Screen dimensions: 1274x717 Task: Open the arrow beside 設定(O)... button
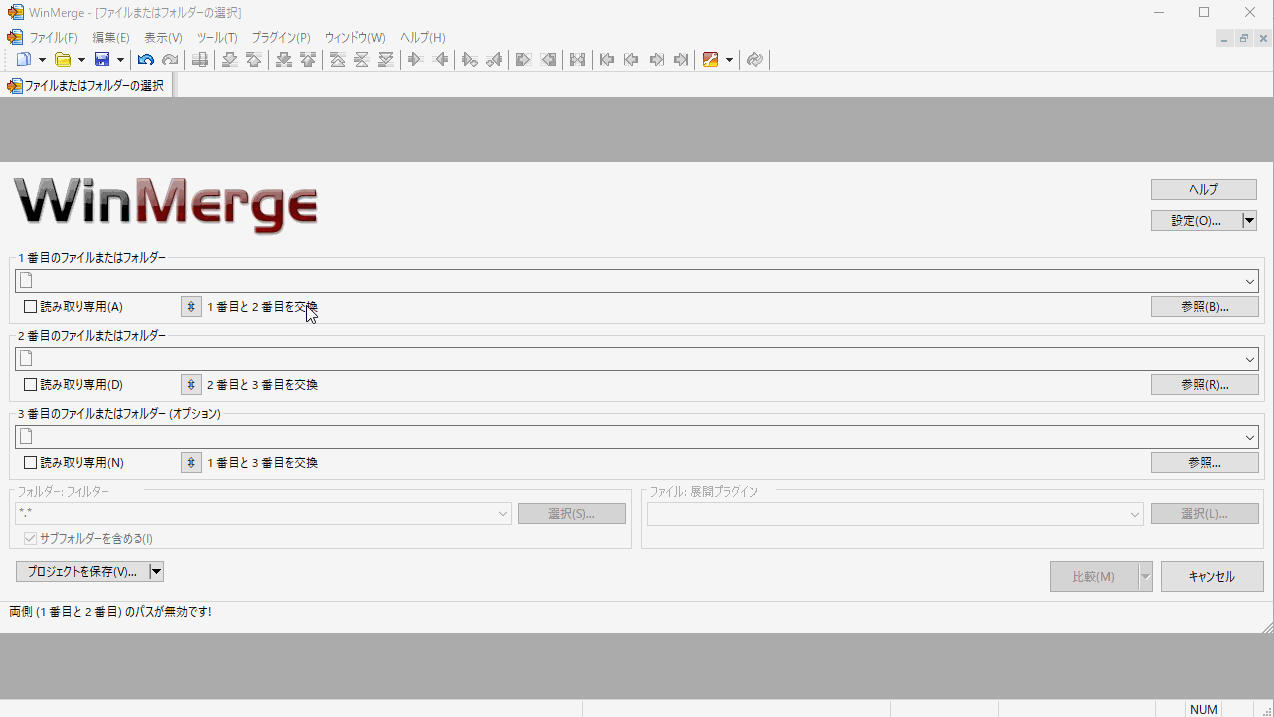1249,221
